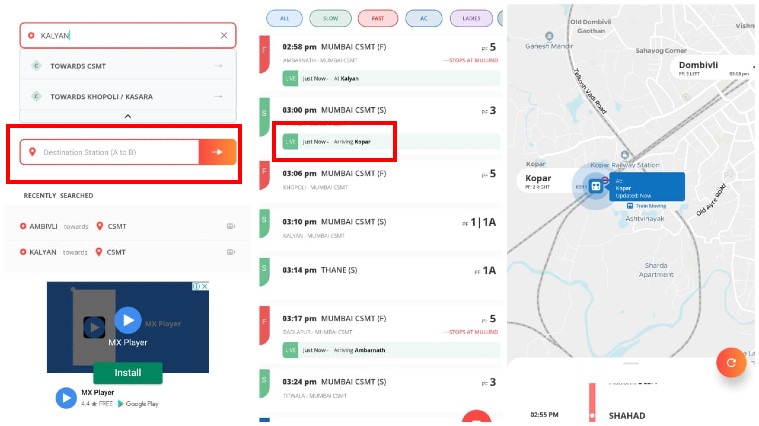Image resolution: width=759 pixels, height=426 pixels.
Task: Click the live status 'Arriving Kopar' bar
Action: coord(391,142)
